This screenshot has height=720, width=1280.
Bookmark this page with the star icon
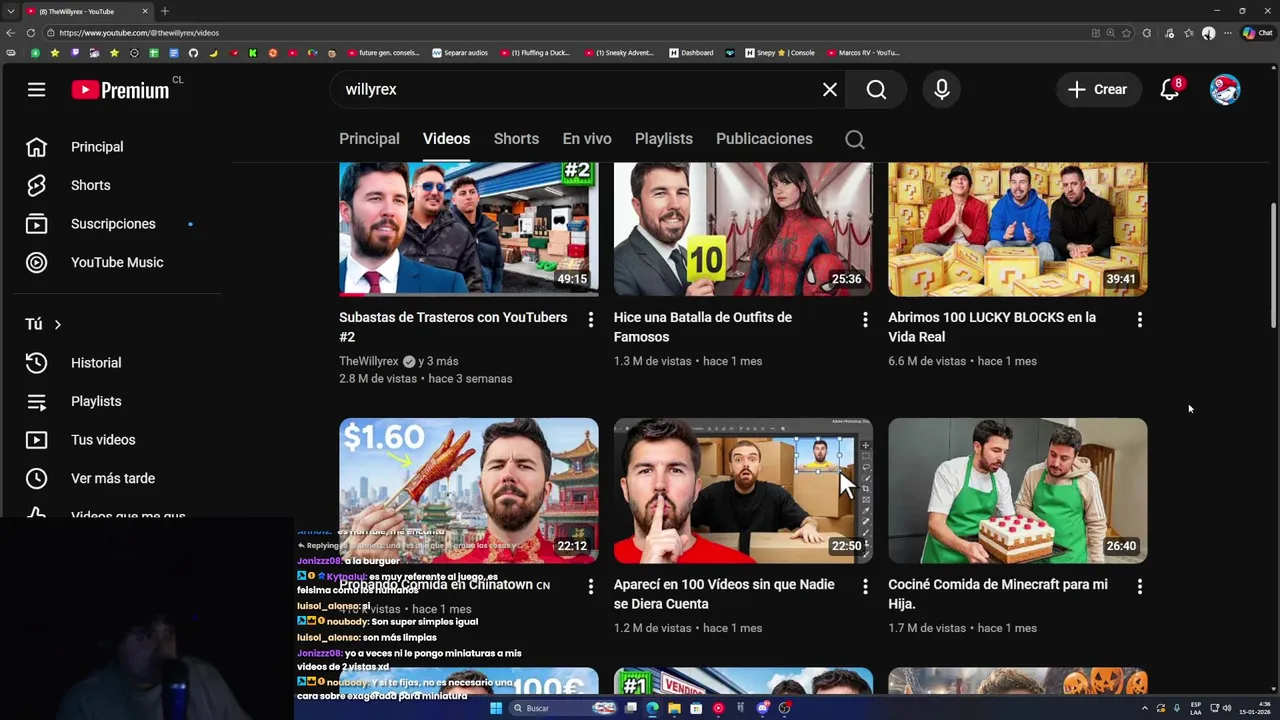1127,33
